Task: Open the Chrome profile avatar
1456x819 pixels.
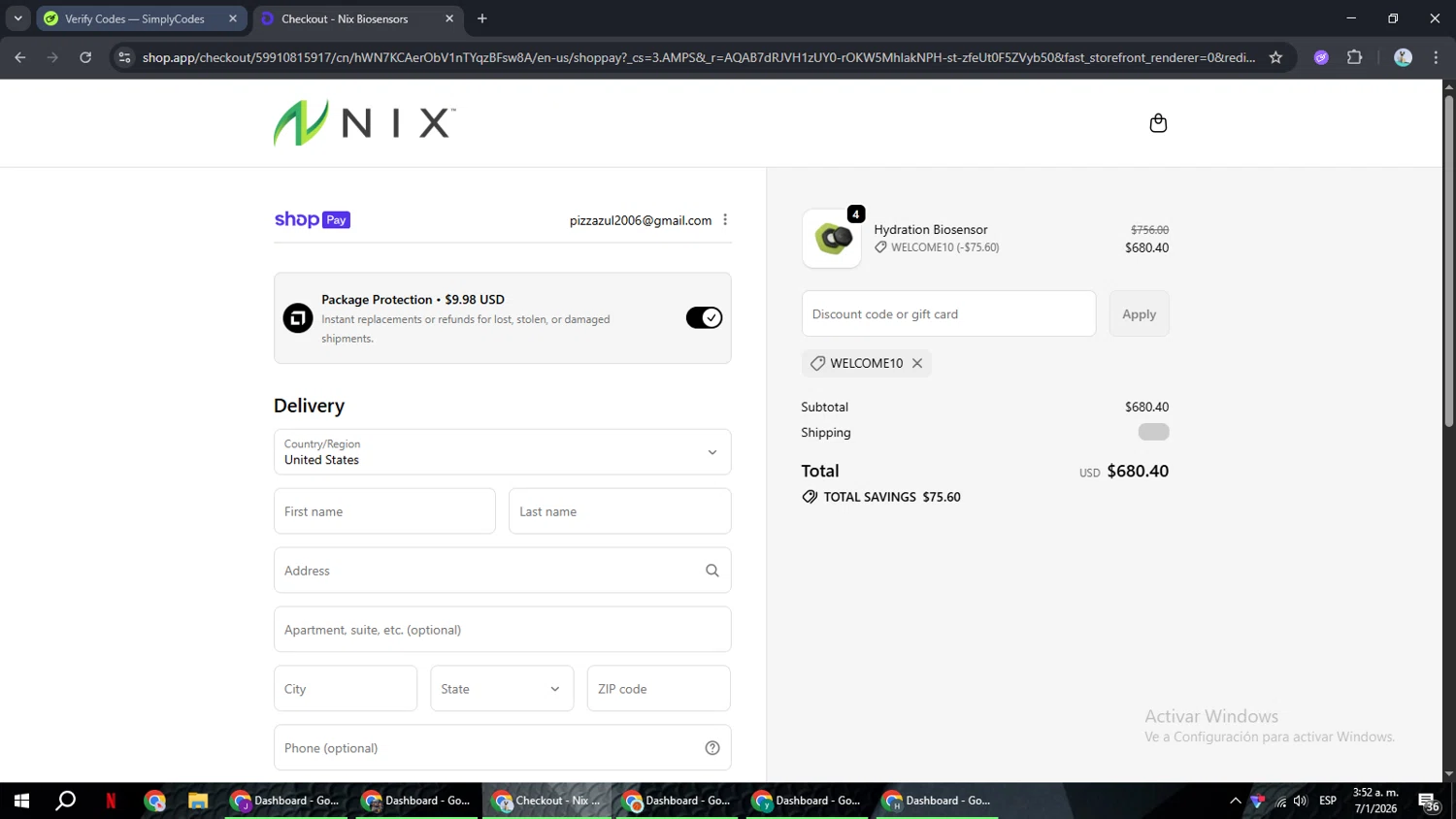Action: pos(1403,57)
